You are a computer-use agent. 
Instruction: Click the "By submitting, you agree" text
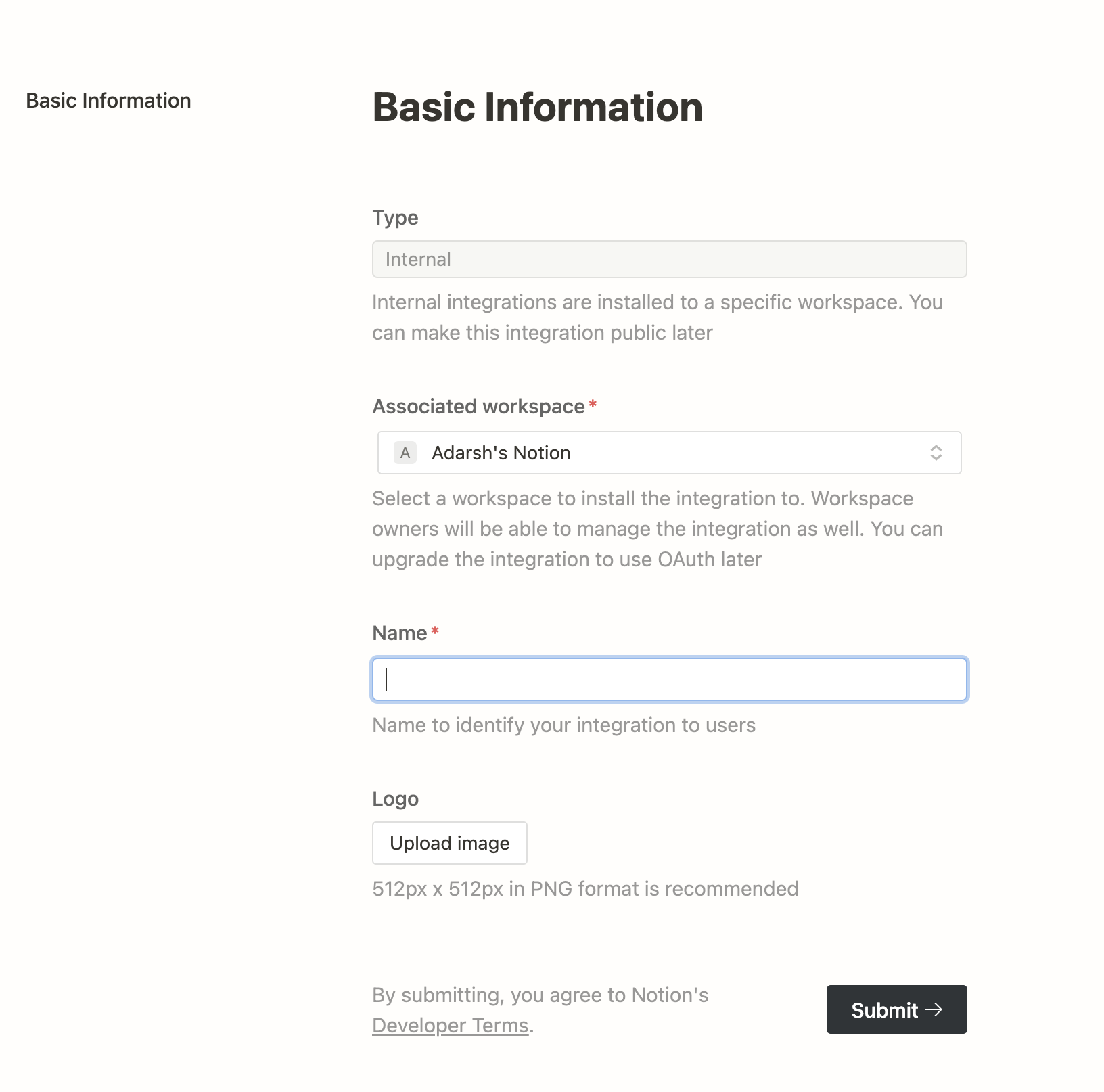pyautogui.click(x=540, y=995)
